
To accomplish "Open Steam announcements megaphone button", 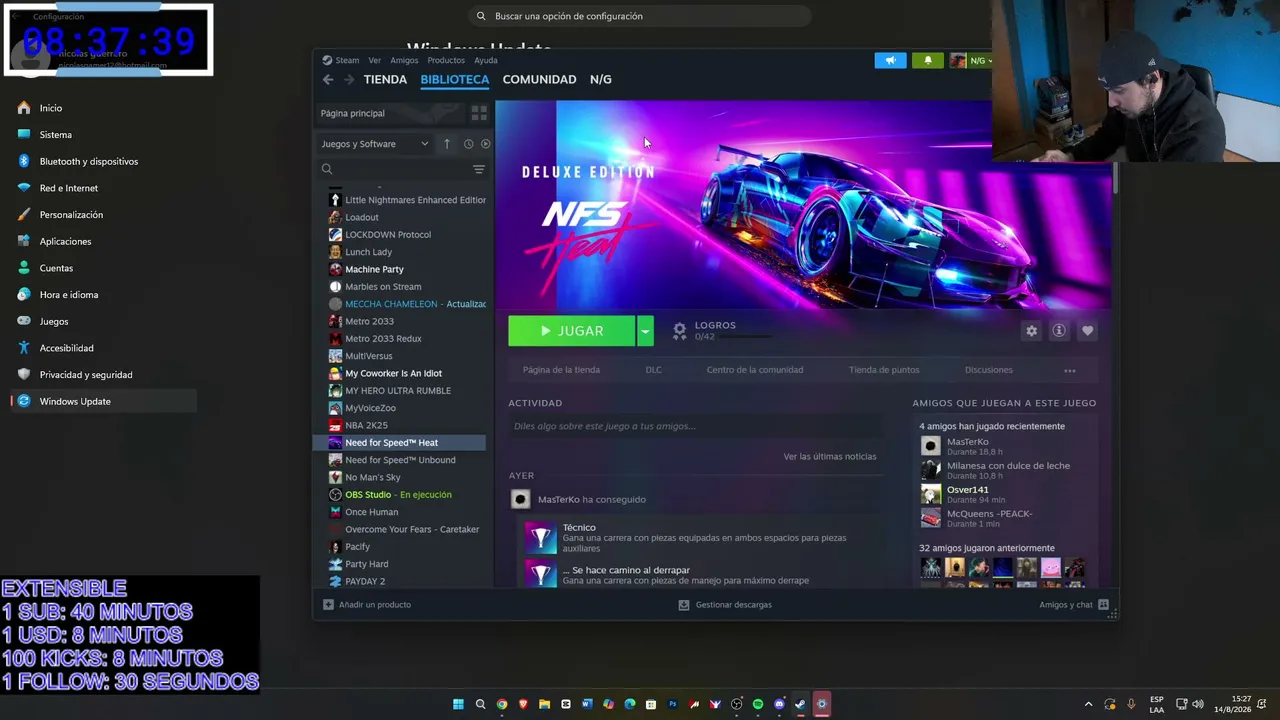I will 890,61.
